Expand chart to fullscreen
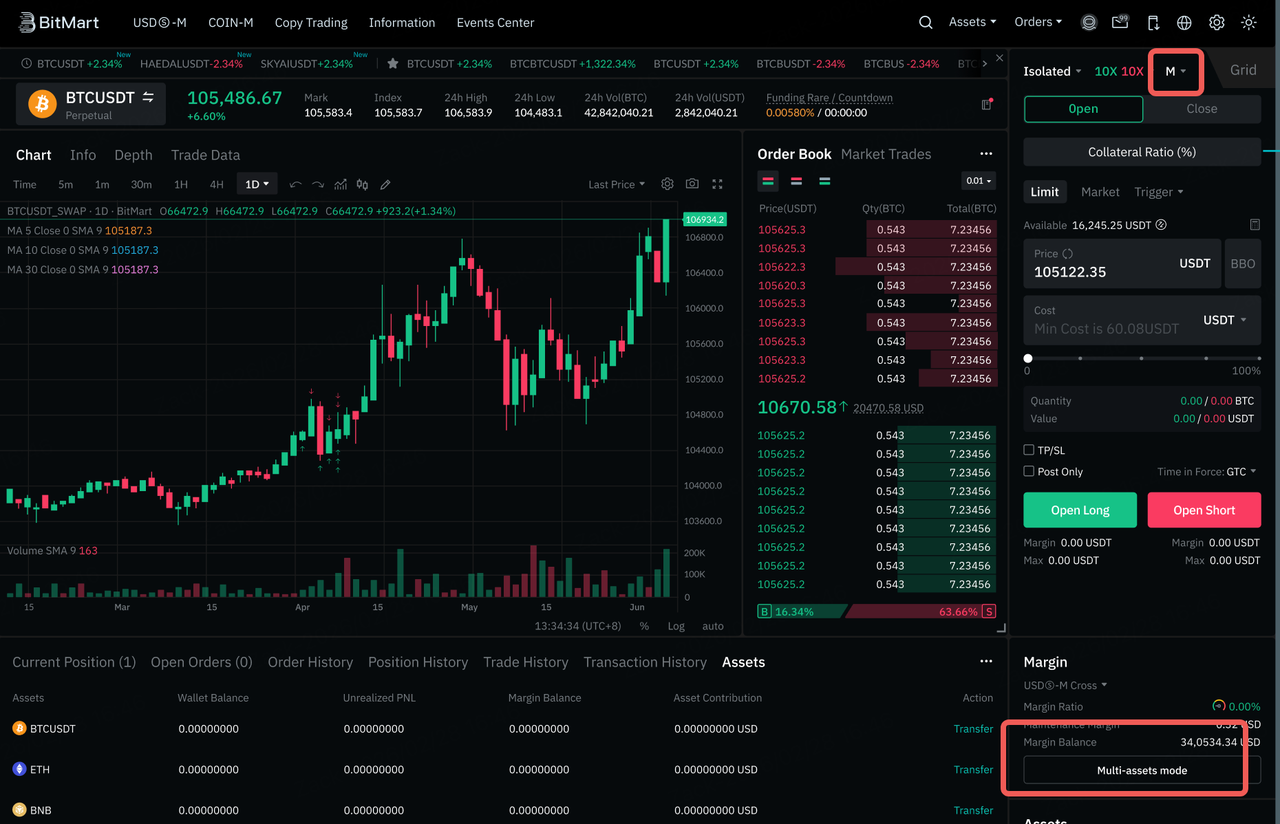The height and width of the screenshot is (824, 1280). pyautogui.click(x=717, y=184)
